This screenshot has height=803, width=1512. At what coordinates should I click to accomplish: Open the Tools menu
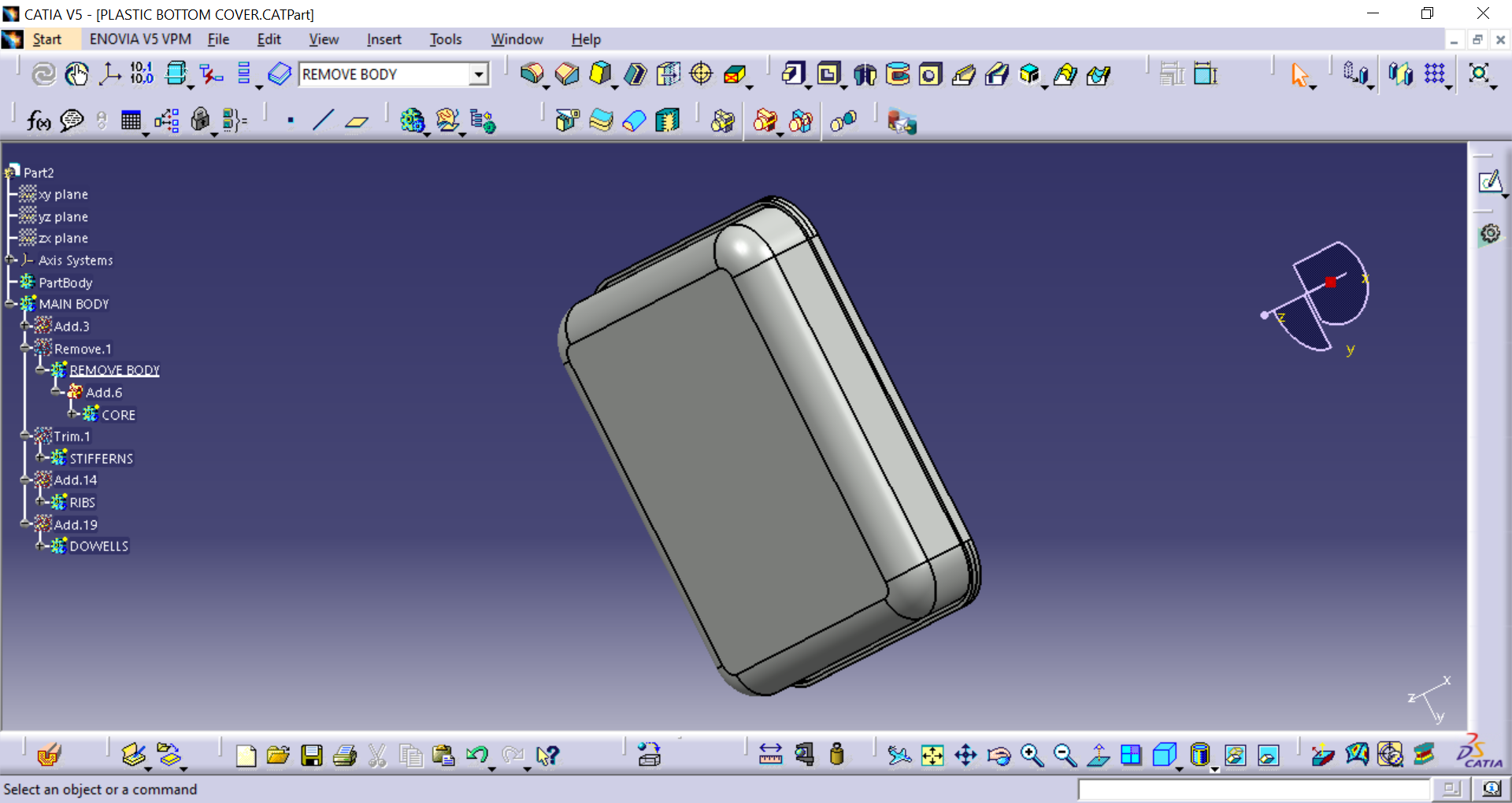(x=446, y=39)
